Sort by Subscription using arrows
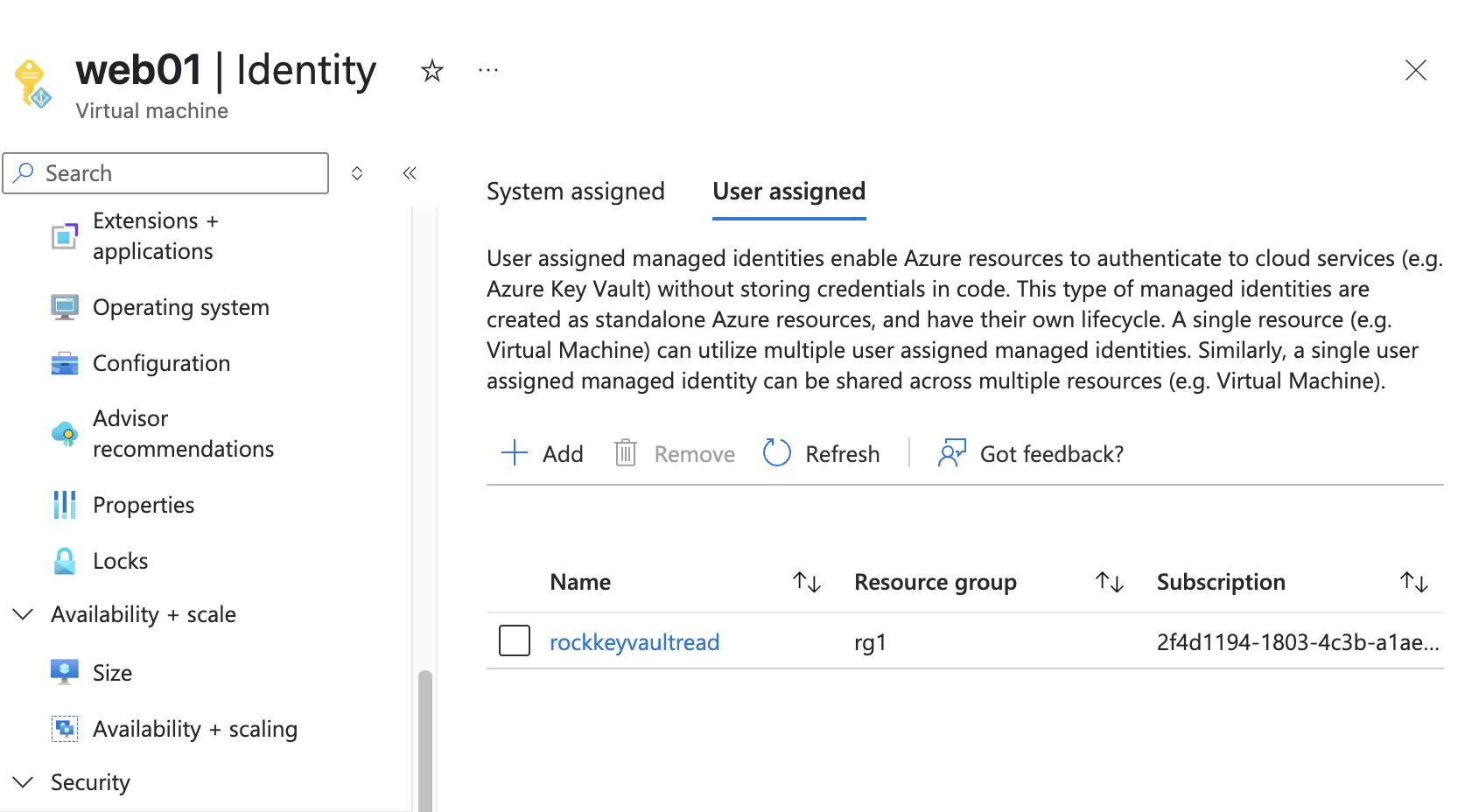Screen dimensions: 1479x812 click(1414, 582)
